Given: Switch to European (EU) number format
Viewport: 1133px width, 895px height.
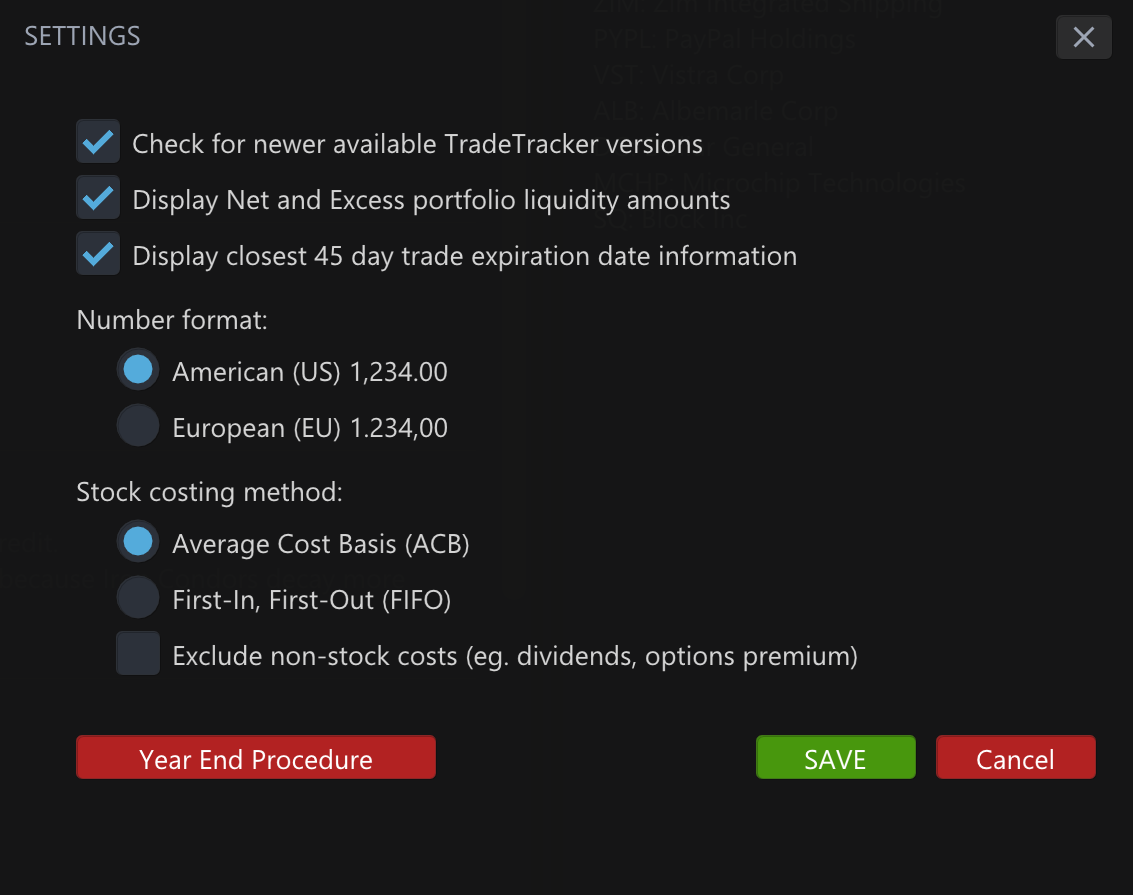Looking at the screenshot, I should pos(137,425).
